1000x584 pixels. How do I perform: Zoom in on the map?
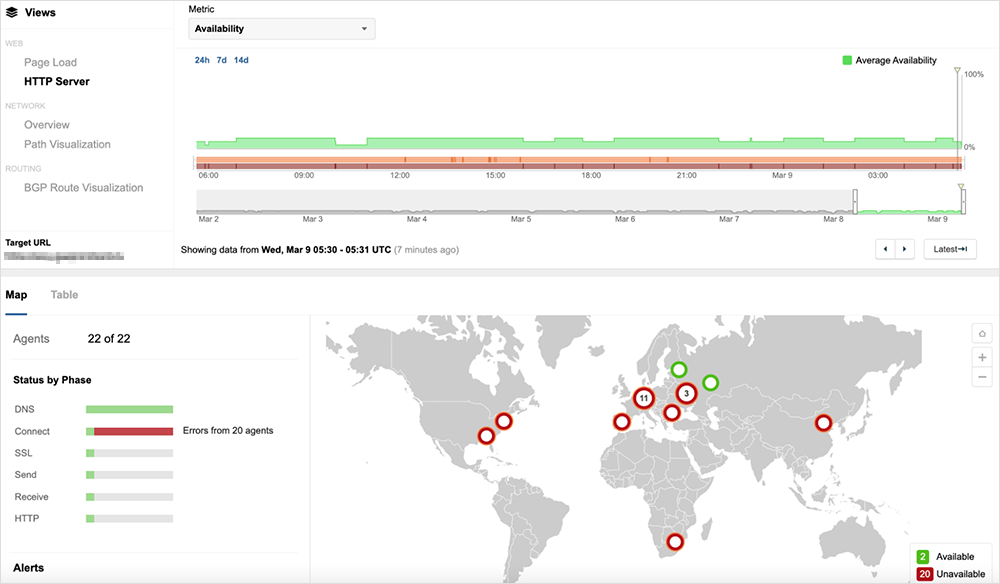coord(982,357)
